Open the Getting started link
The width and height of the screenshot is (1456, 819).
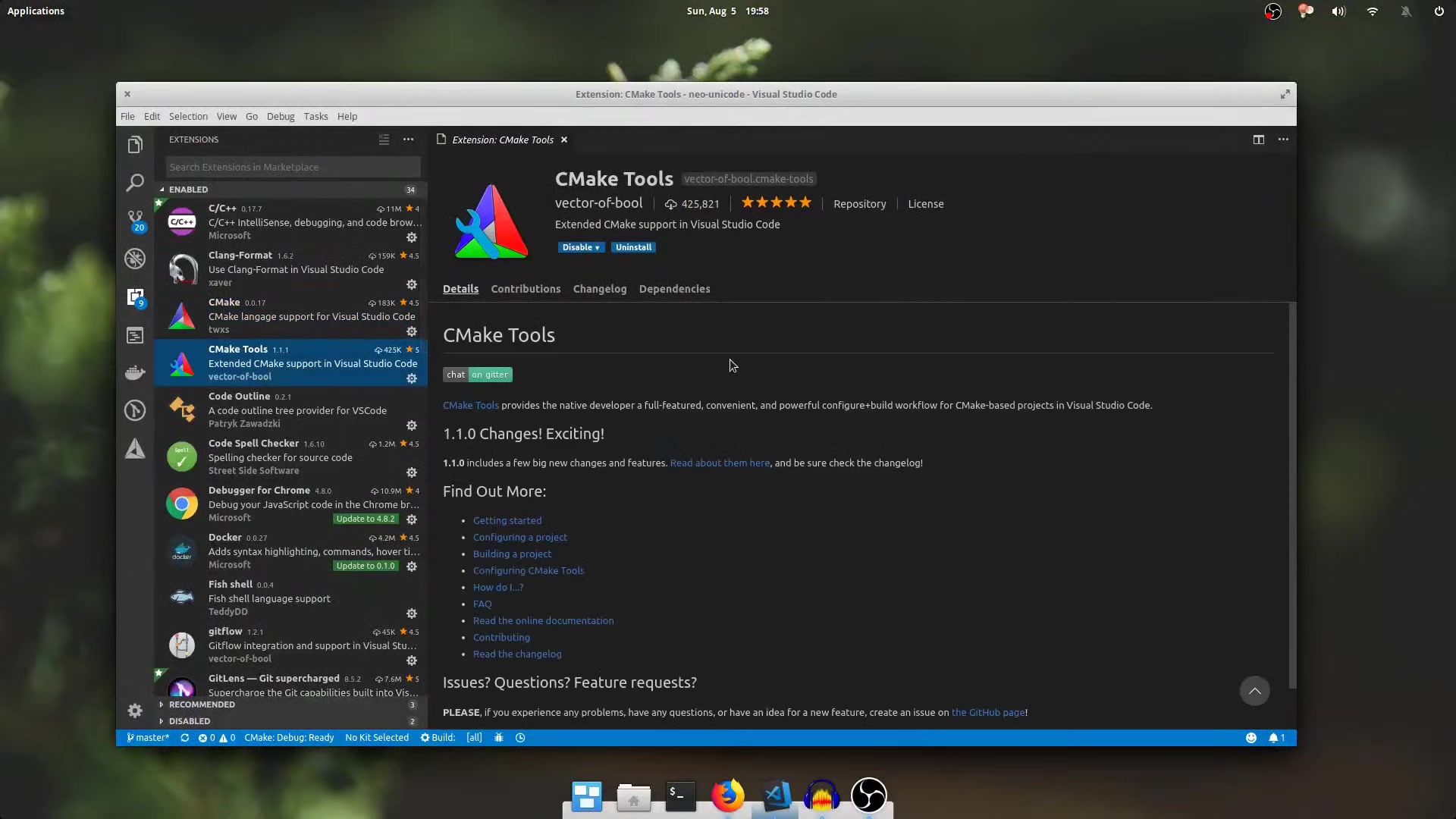click(507, 521)
